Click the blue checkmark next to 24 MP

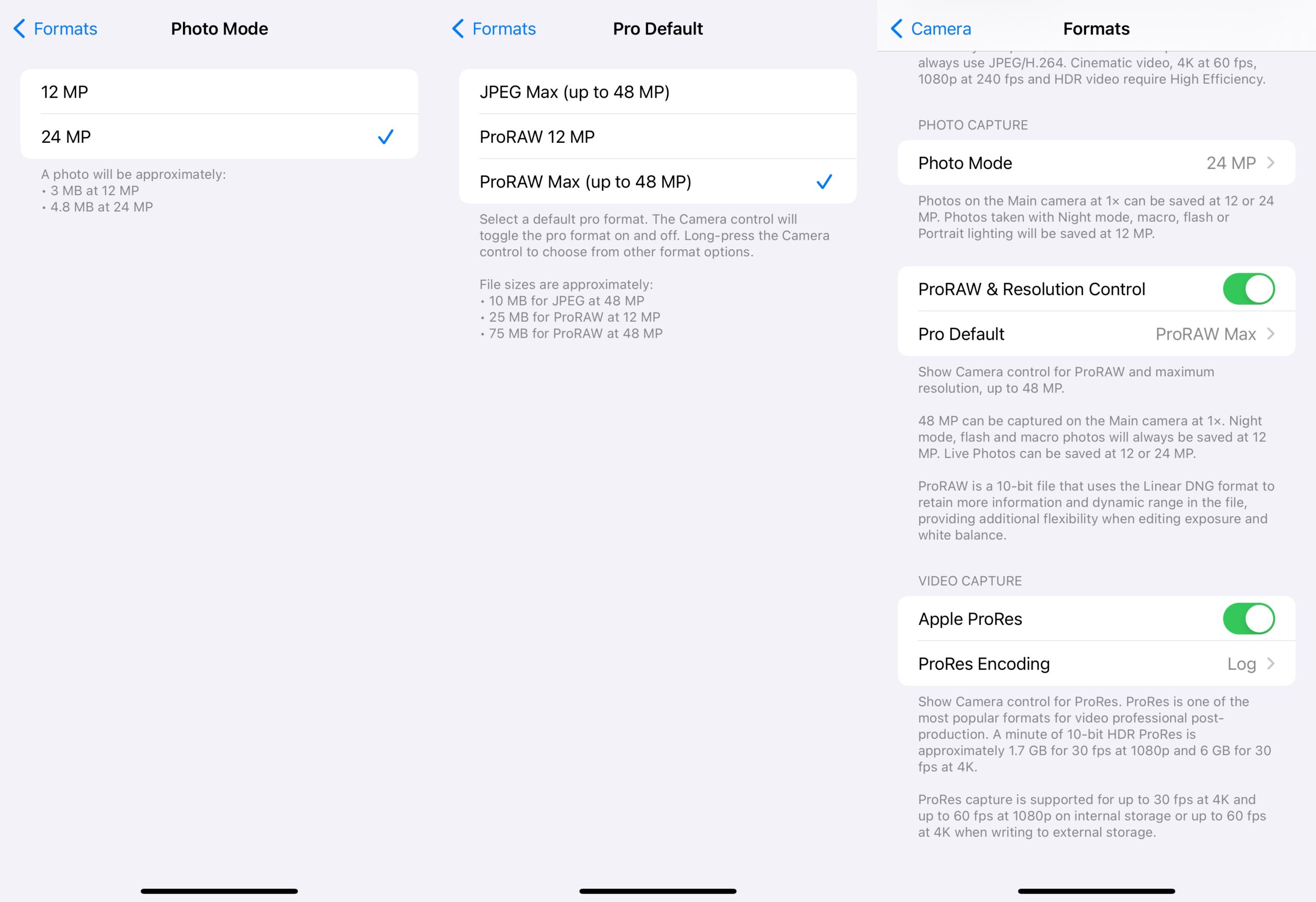(386, 137)
